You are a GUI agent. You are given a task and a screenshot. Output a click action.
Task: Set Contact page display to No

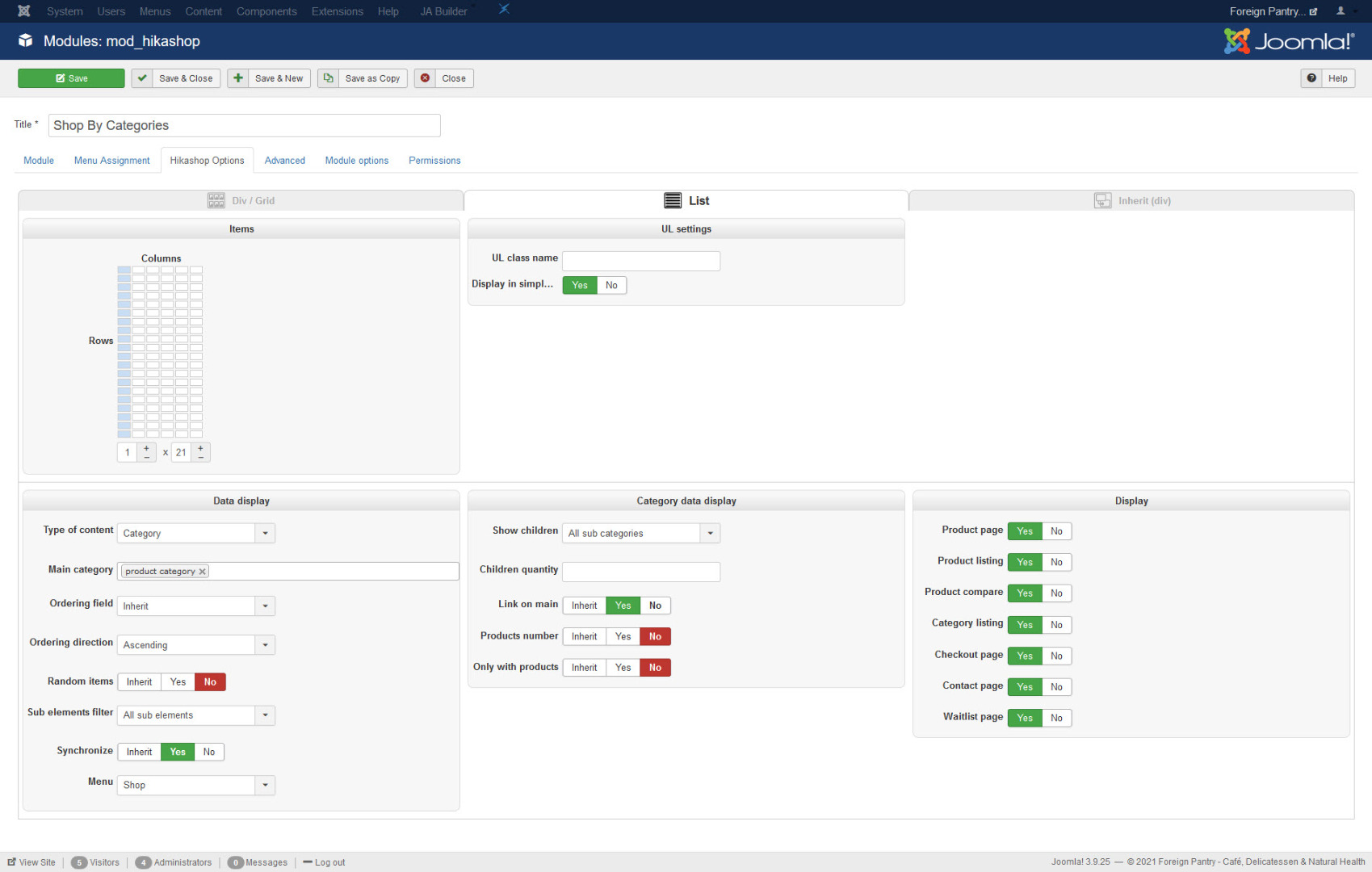point(1056,687)
